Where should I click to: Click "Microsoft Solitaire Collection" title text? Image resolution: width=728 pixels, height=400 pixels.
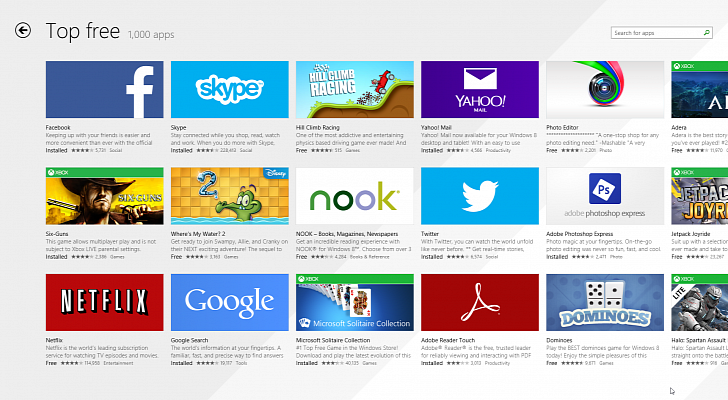pyautogui.click(x=333, y=340)
